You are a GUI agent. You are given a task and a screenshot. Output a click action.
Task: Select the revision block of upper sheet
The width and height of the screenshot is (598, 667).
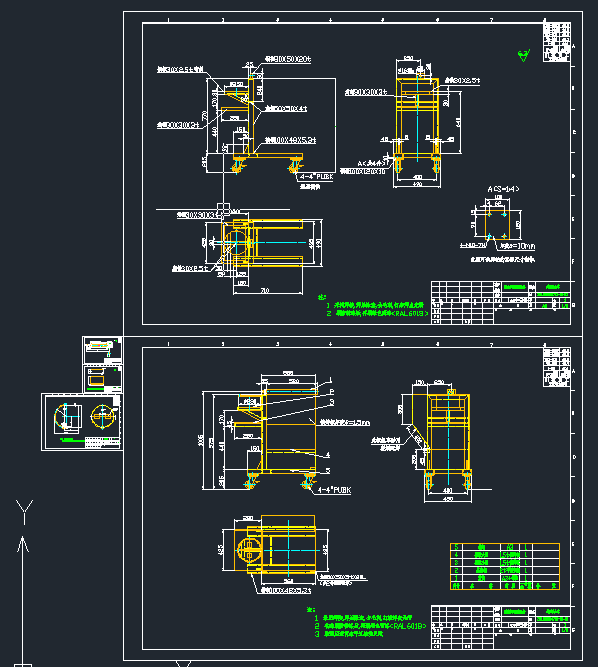pos(556,42)
